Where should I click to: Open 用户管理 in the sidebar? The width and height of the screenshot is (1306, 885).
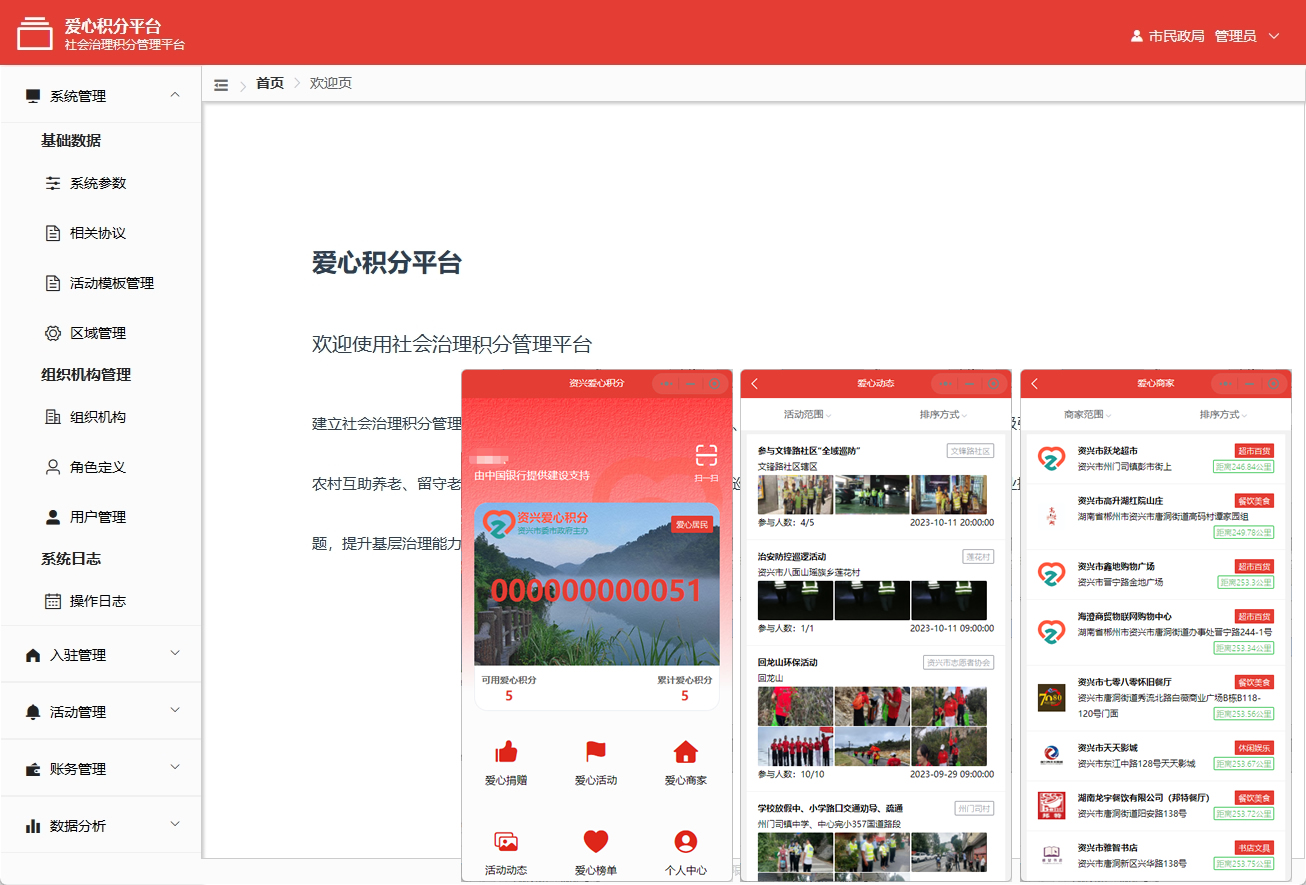pyautogui.click(x=100, y=517)
